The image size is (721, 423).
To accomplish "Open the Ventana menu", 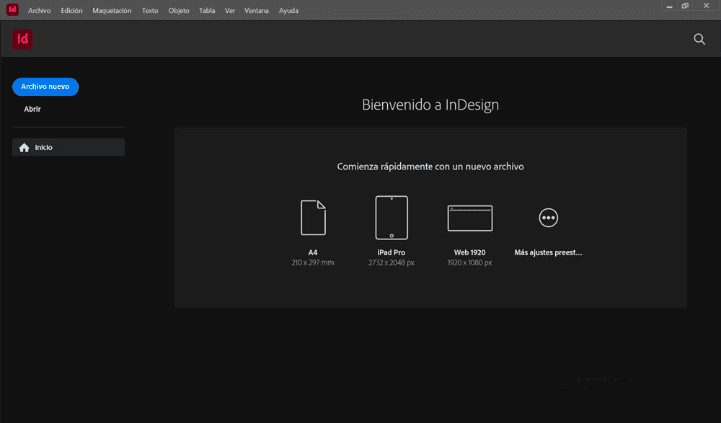I will pyautogui.click(x=256, y=11).
